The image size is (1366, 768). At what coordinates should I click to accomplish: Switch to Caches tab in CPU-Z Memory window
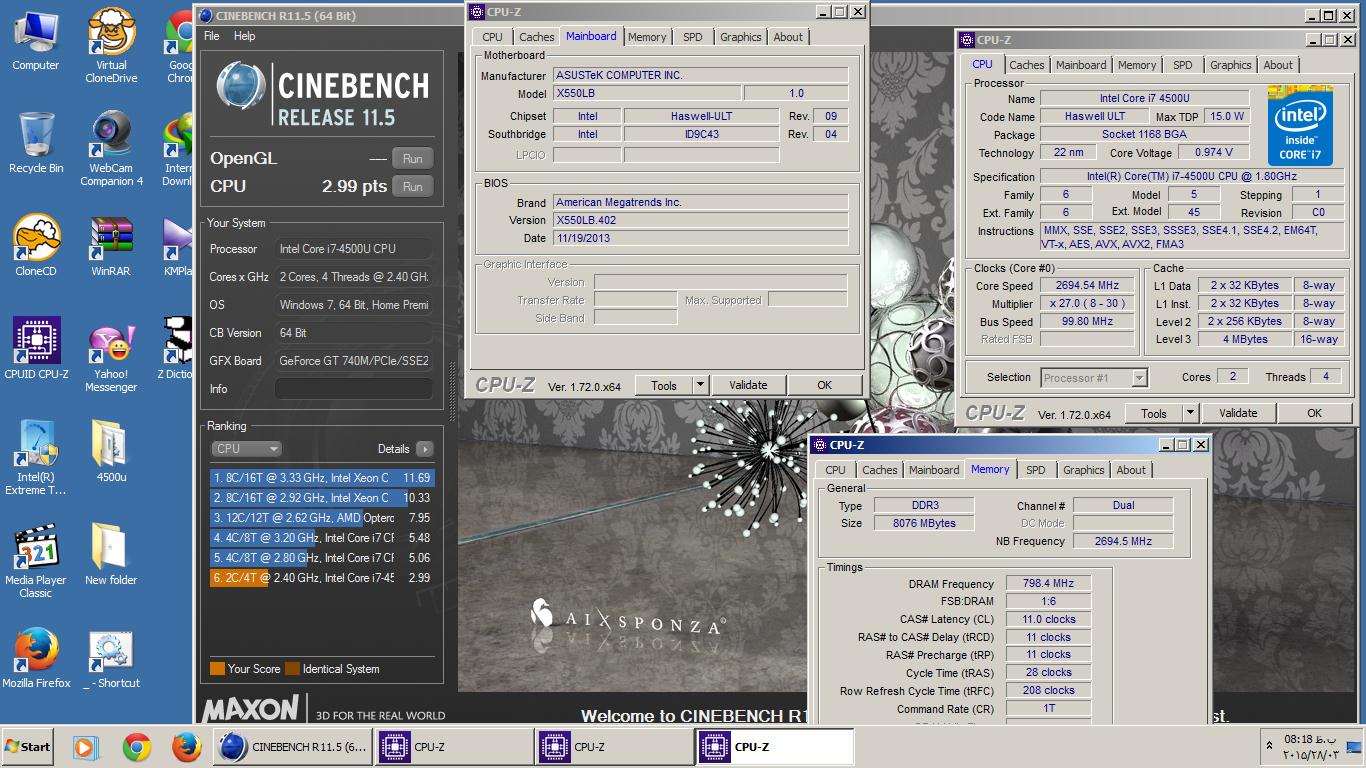pyautogui.click(x=880, y=470)
